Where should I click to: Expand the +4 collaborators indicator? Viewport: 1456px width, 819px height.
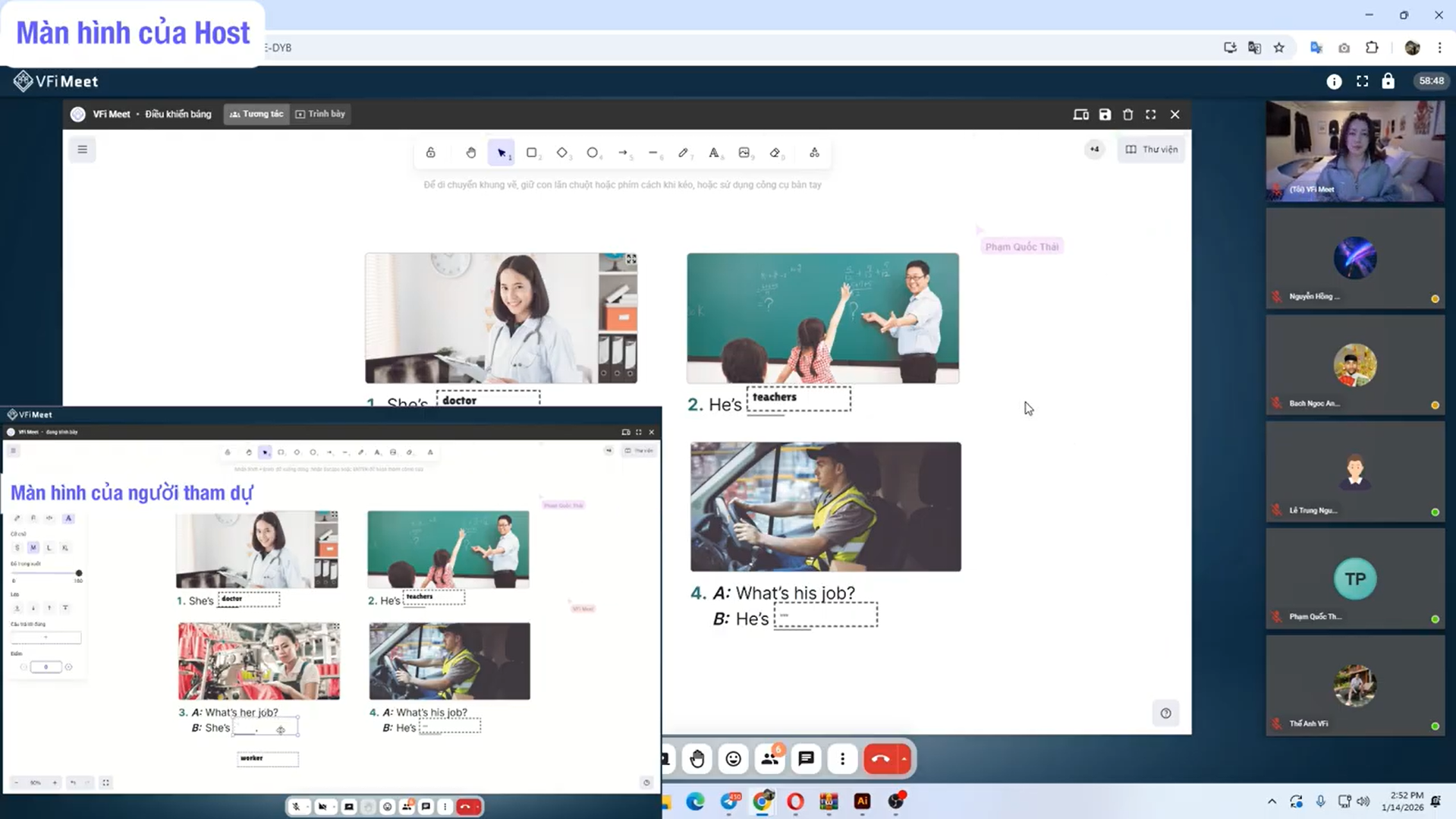pos(1094,149)
